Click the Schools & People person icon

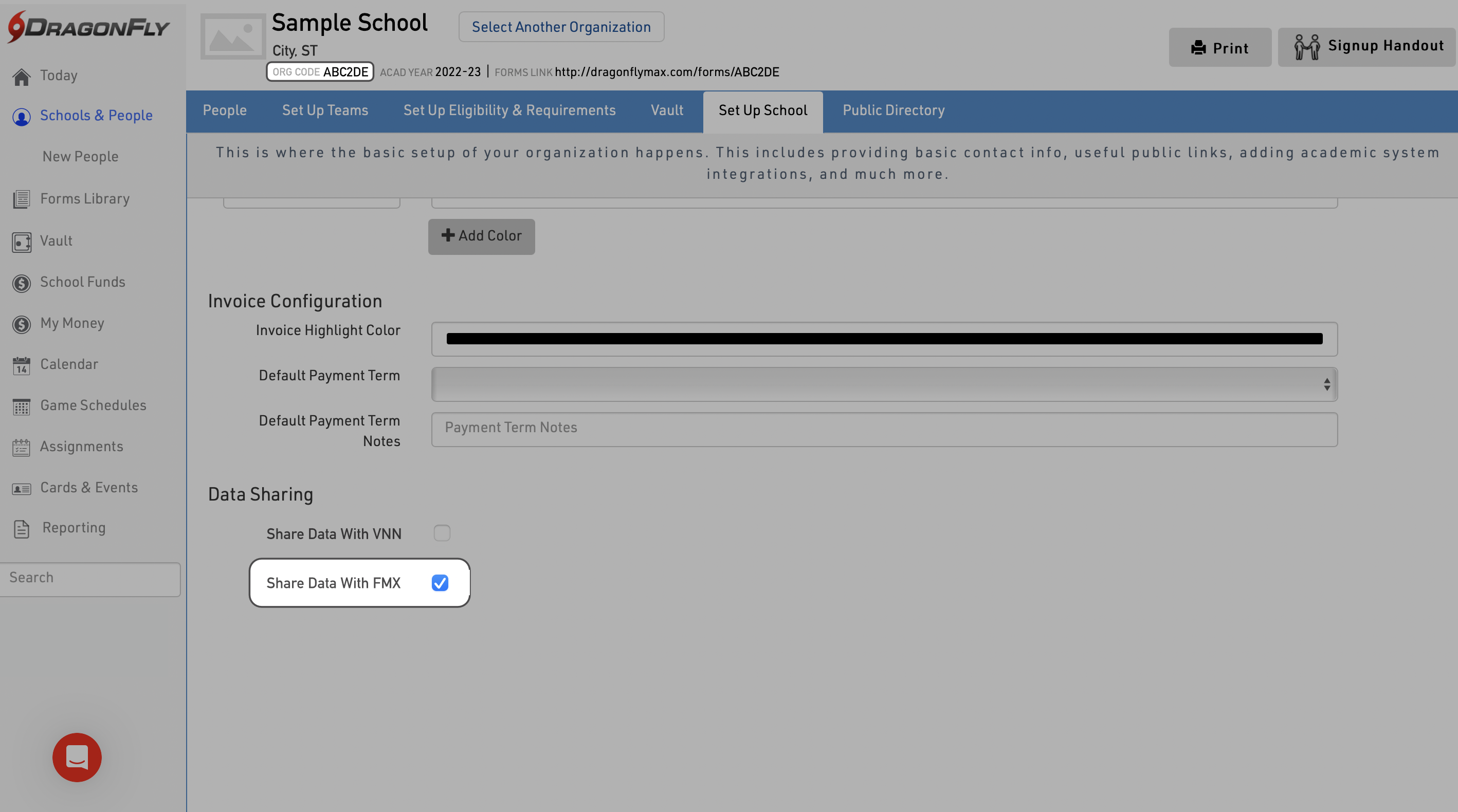point(22,117)
